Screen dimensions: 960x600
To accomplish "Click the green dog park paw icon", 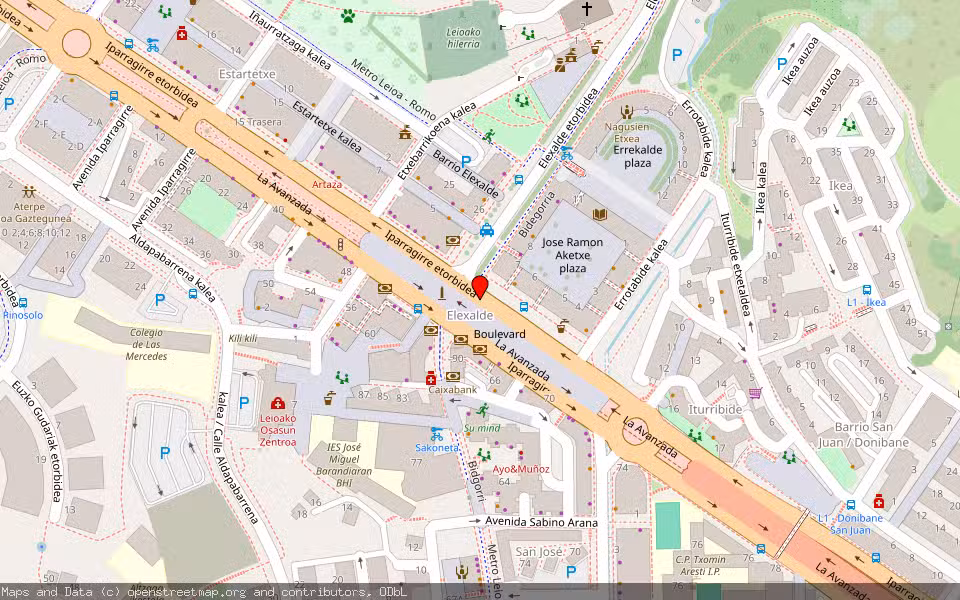I will point(348,15).
